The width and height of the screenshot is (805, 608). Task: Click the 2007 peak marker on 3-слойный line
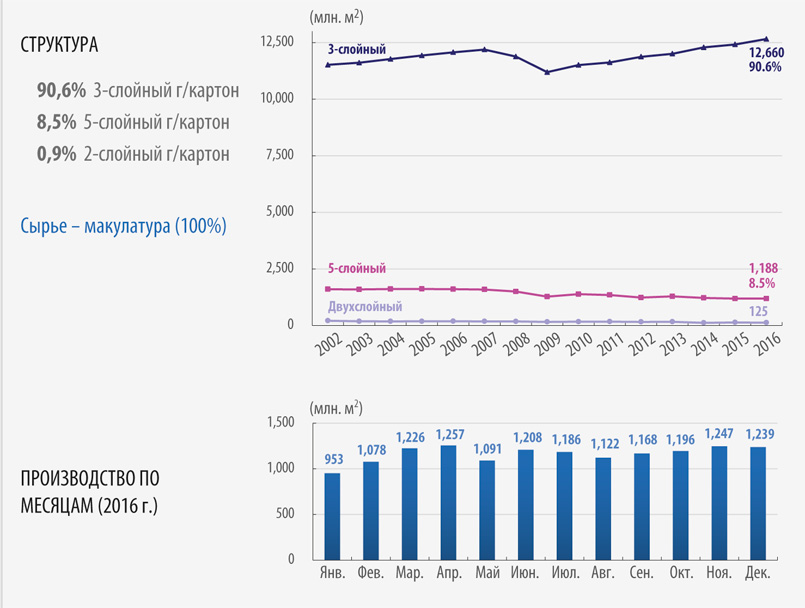point(485,49)
